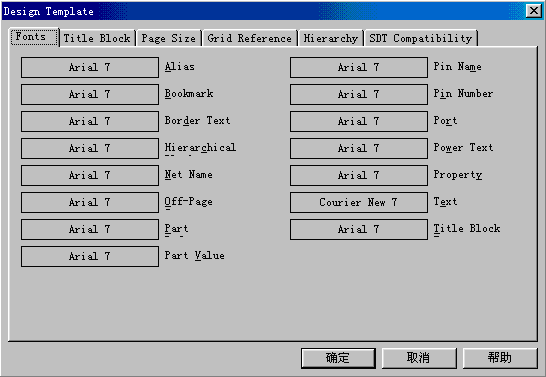Click the Pin Name font button
The image size is (546, 377).
(359, 67)
